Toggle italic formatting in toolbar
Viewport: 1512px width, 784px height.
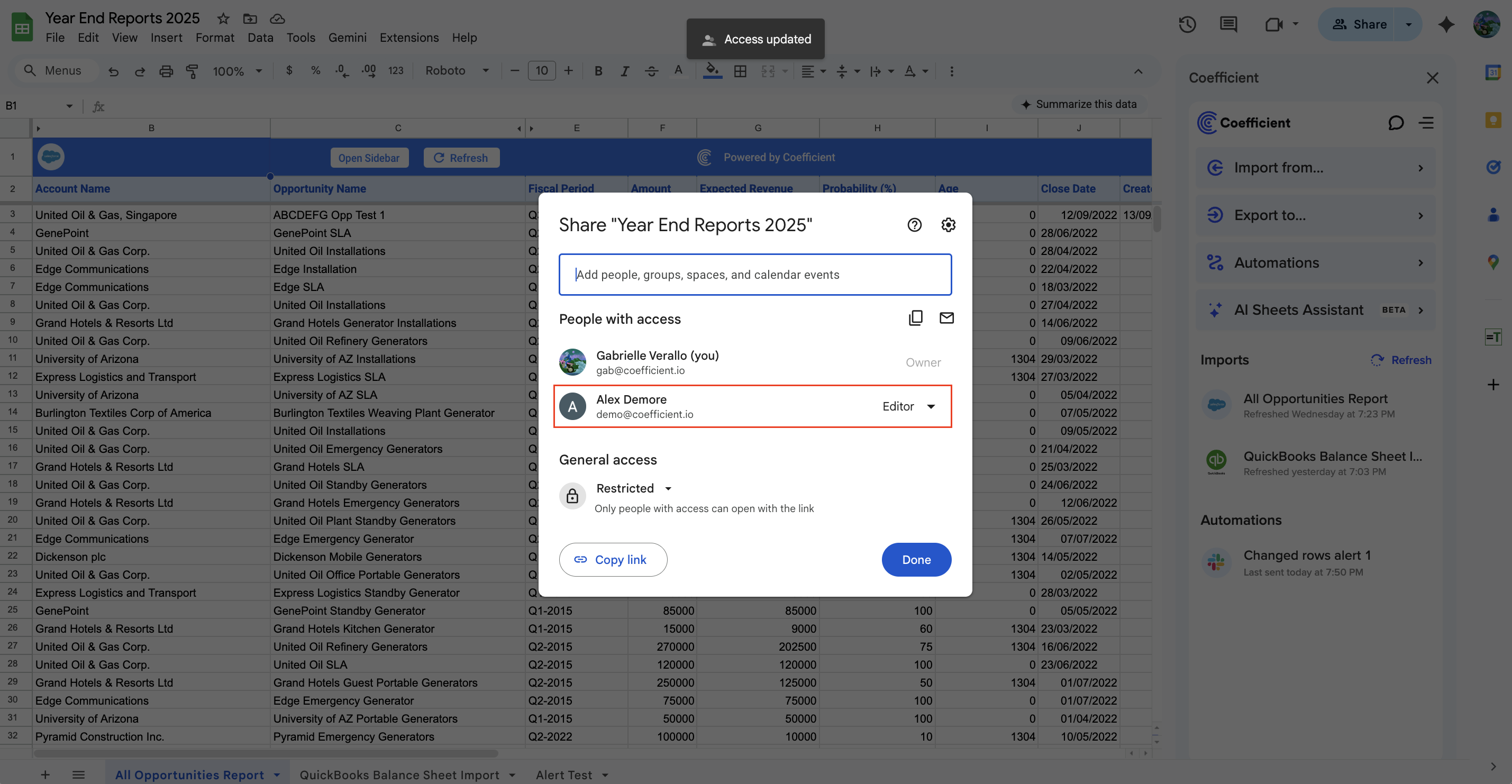point(624,71)
